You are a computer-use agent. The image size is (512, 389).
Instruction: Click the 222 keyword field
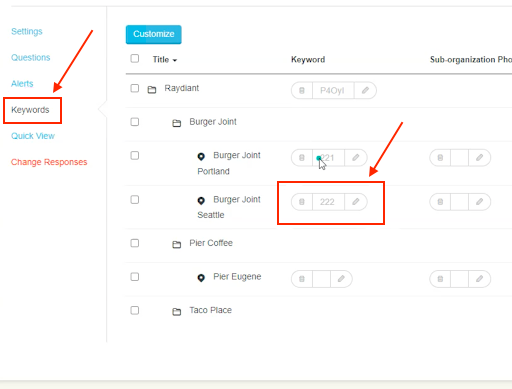(328, 201)
